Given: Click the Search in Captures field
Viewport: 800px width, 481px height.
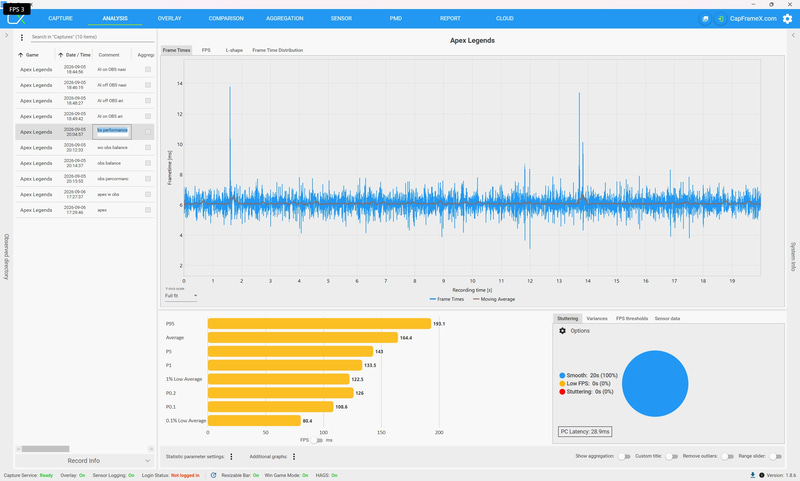Looking at the screenshot, I should coord(92,37).
